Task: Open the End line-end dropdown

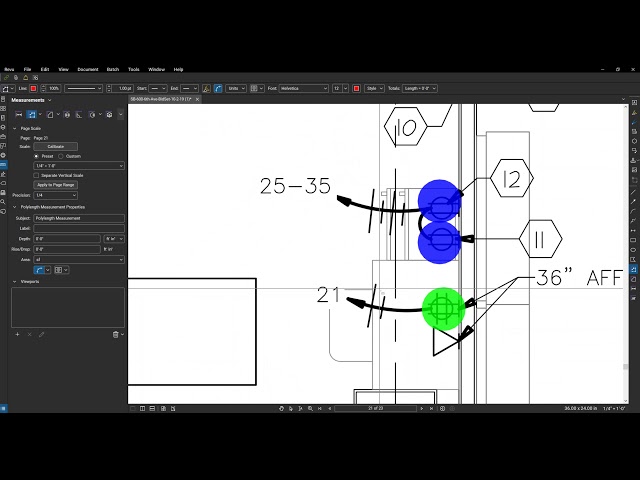Action: click(x=189, y=89)
